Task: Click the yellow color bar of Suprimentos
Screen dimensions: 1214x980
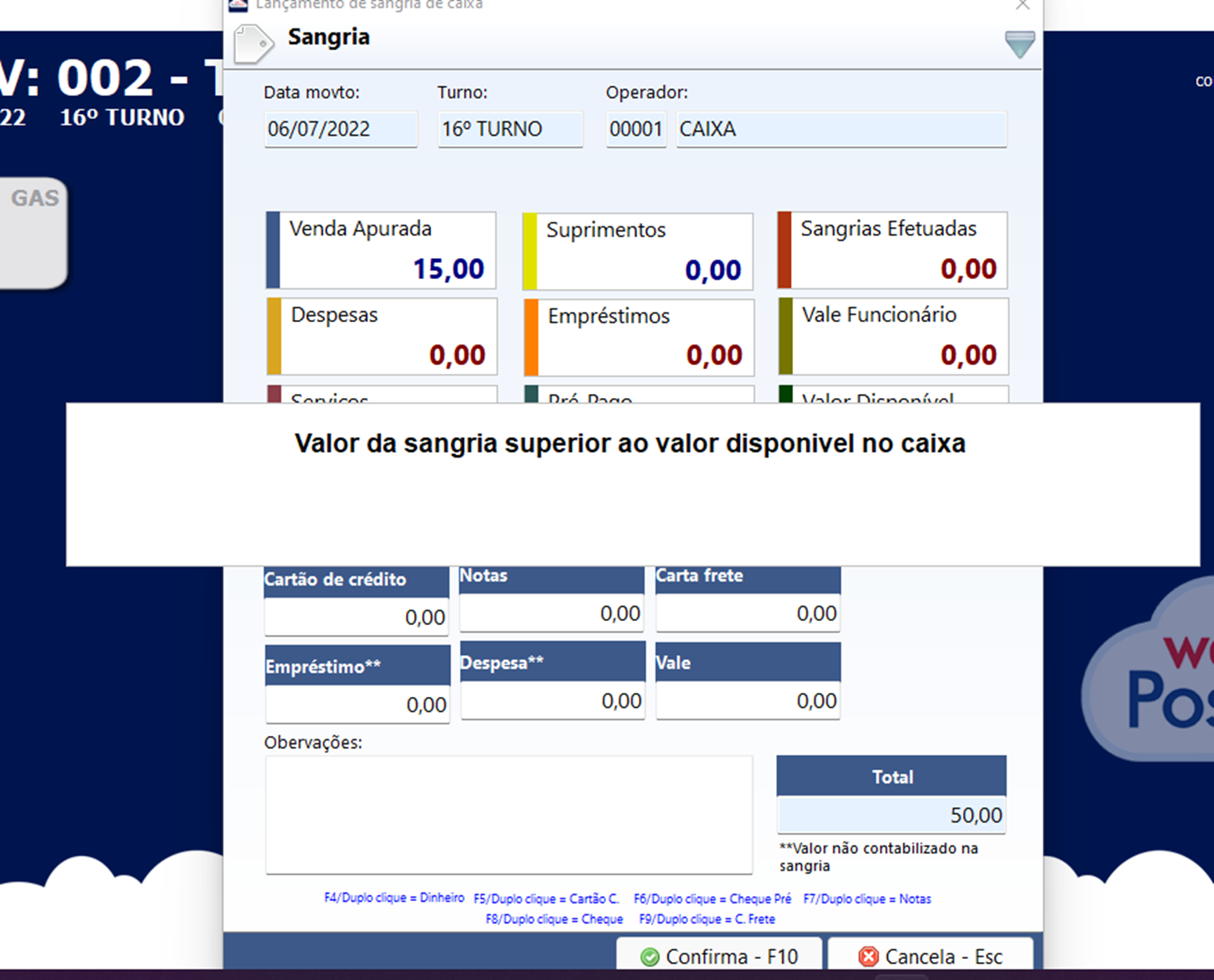Action: pos(530,252)
